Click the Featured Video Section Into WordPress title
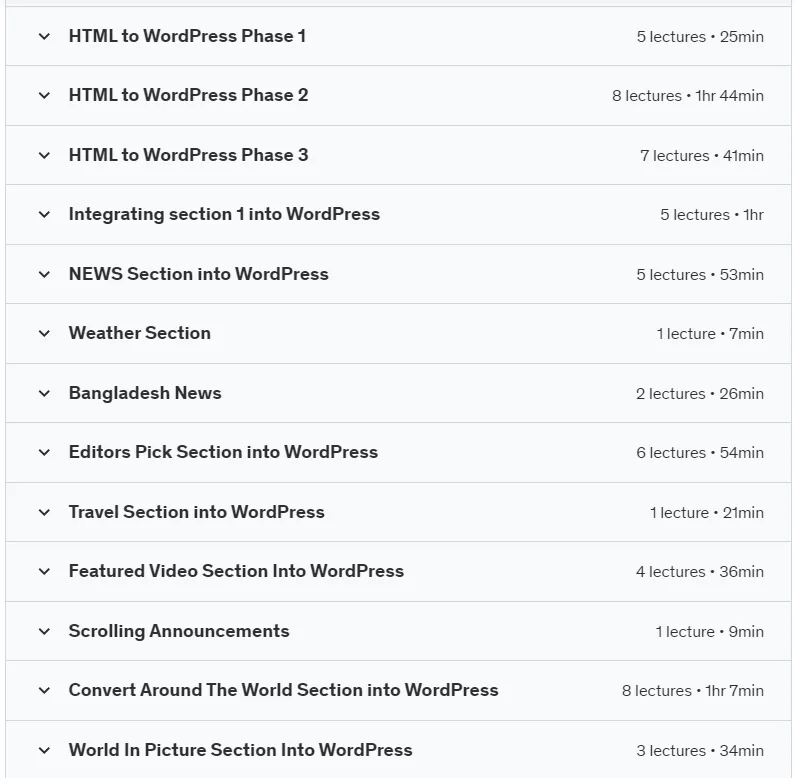 236,571
